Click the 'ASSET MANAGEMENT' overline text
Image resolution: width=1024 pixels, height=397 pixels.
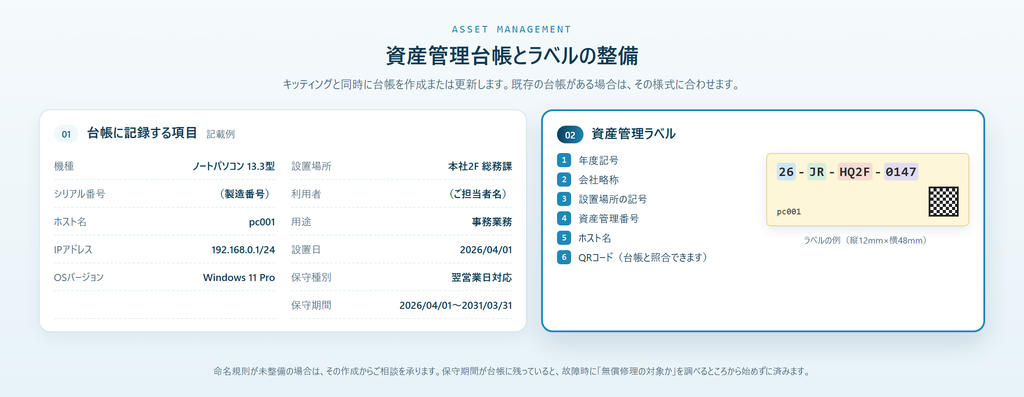(512, 29)
